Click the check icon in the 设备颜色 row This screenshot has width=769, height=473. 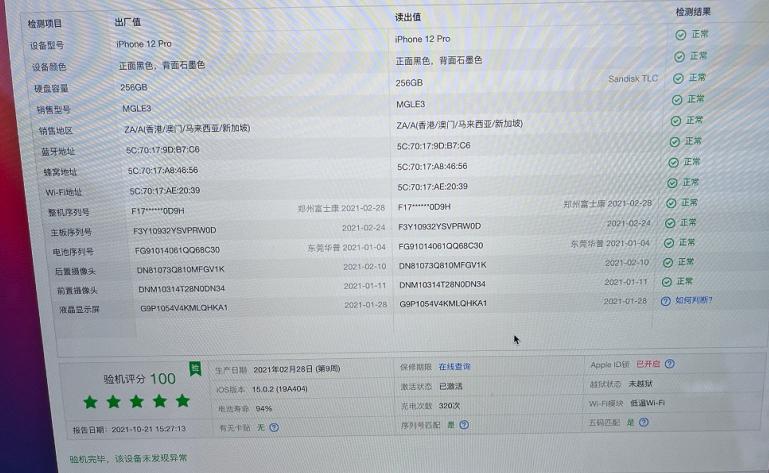click(679, 57)
